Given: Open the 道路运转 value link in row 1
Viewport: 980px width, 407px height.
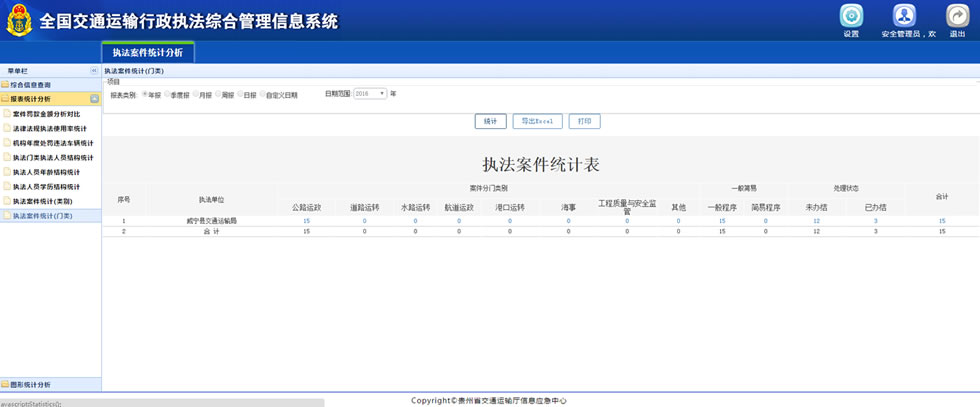Looking at the screenshot, I should pos(364,221).
